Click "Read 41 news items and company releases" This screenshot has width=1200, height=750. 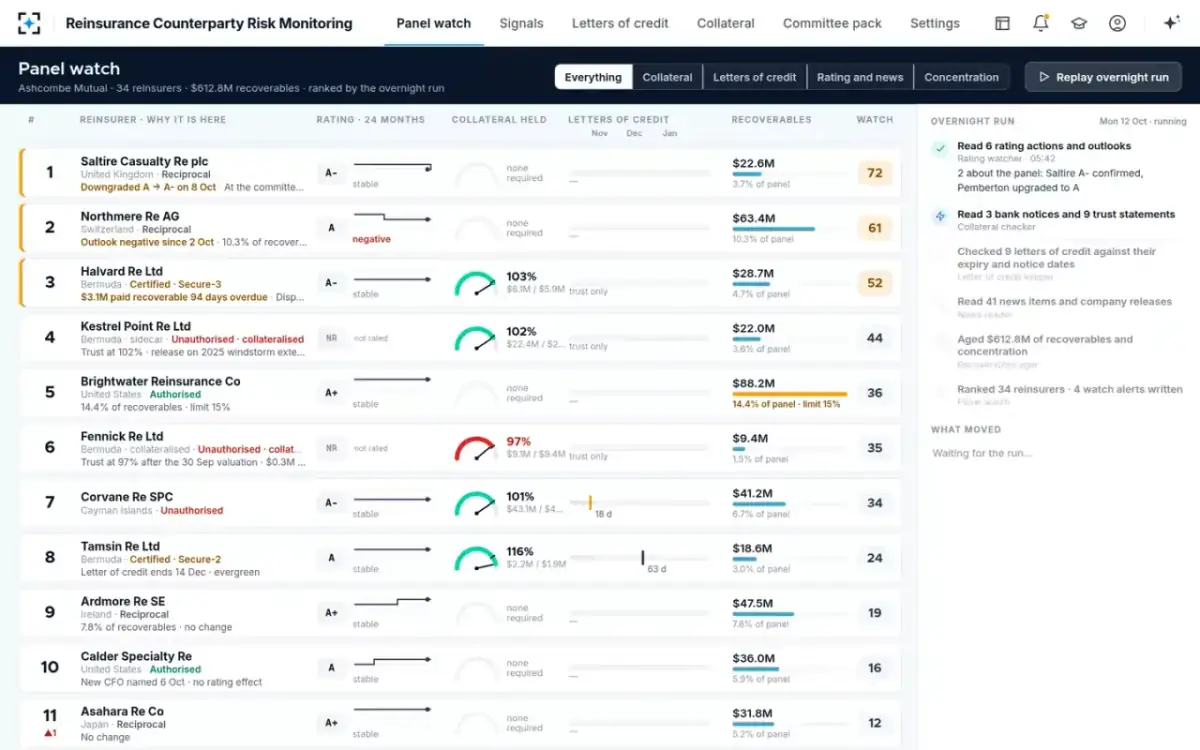coord(1064,301)
